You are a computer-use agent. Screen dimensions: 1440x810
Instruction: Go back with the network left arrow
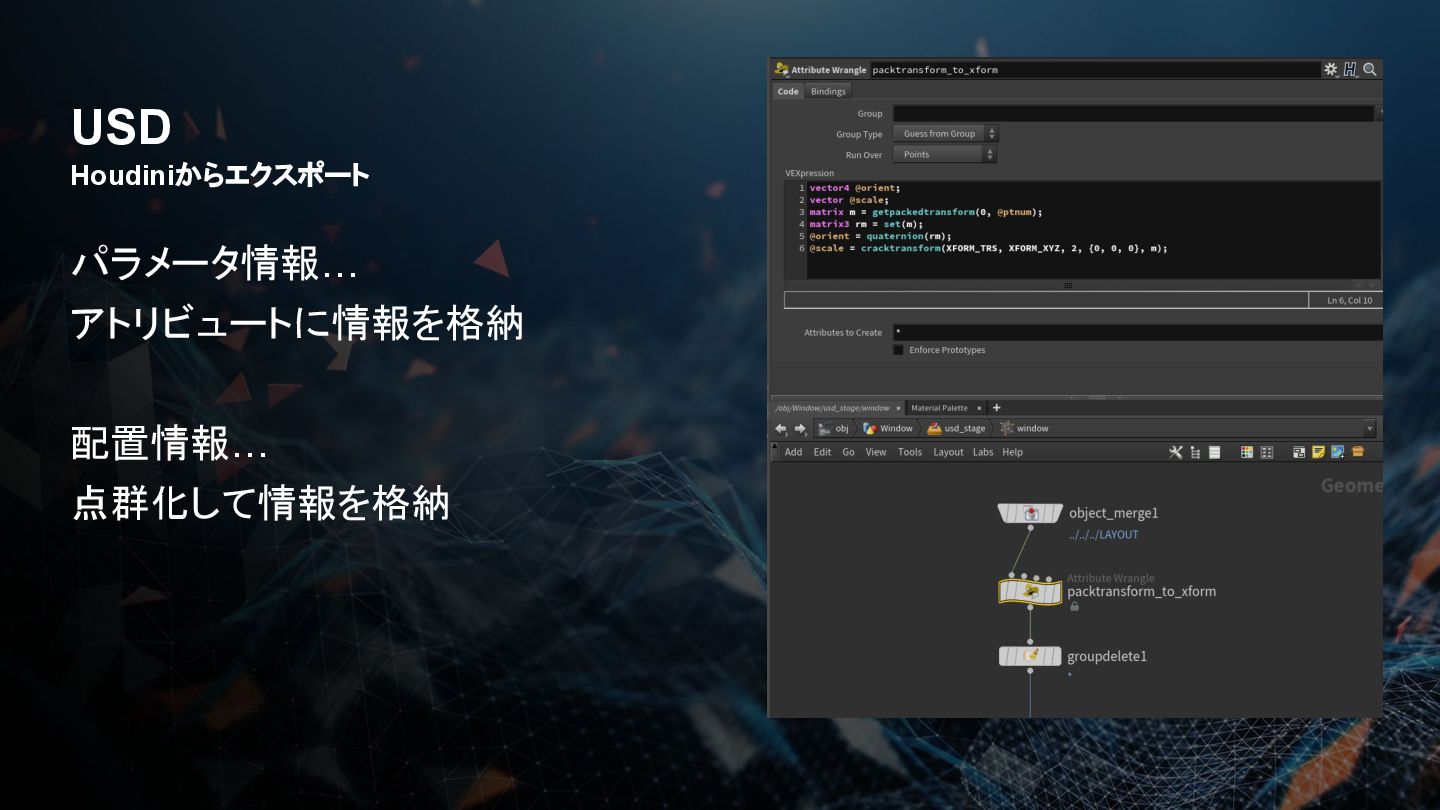781,429
